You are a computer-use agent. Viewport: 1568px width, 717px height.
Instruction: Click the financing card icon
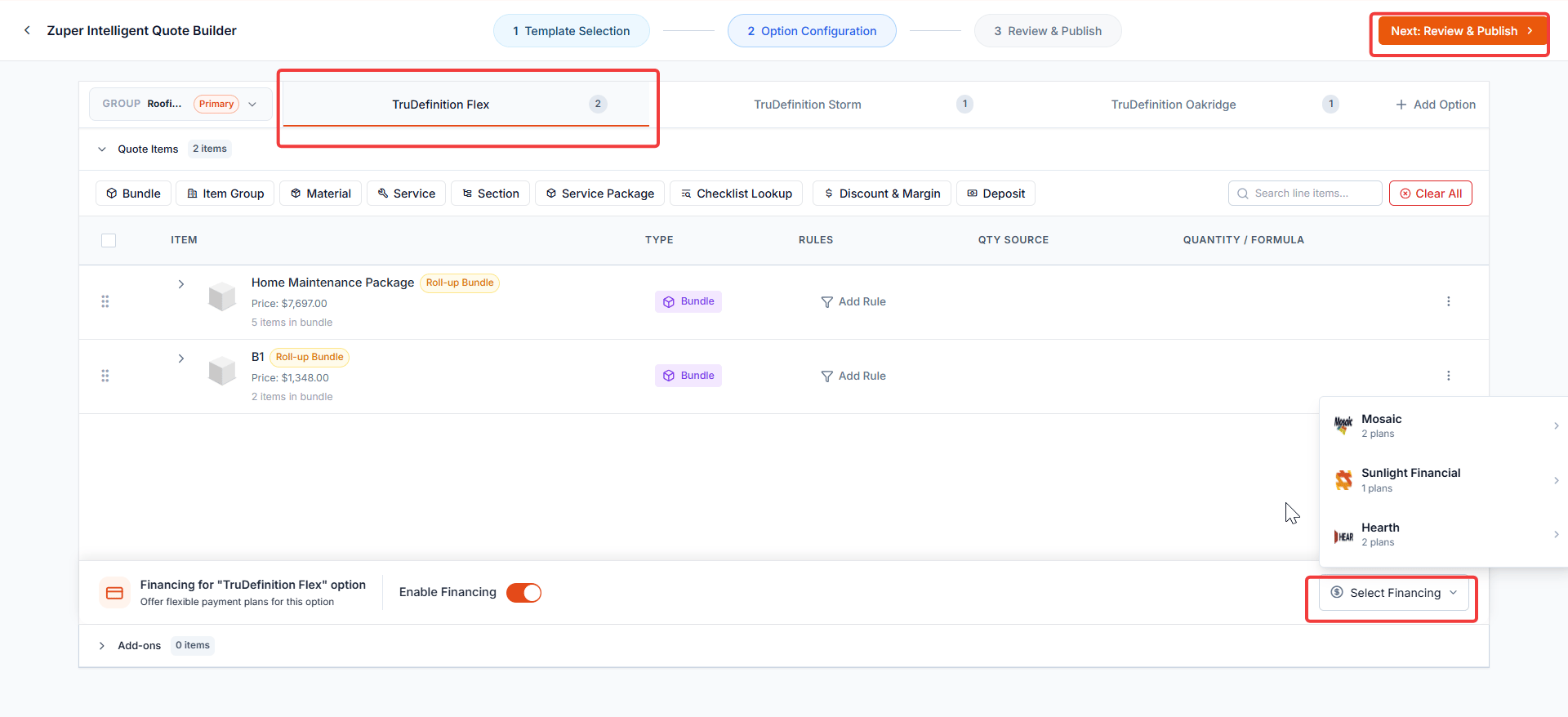tap(114, 593)
